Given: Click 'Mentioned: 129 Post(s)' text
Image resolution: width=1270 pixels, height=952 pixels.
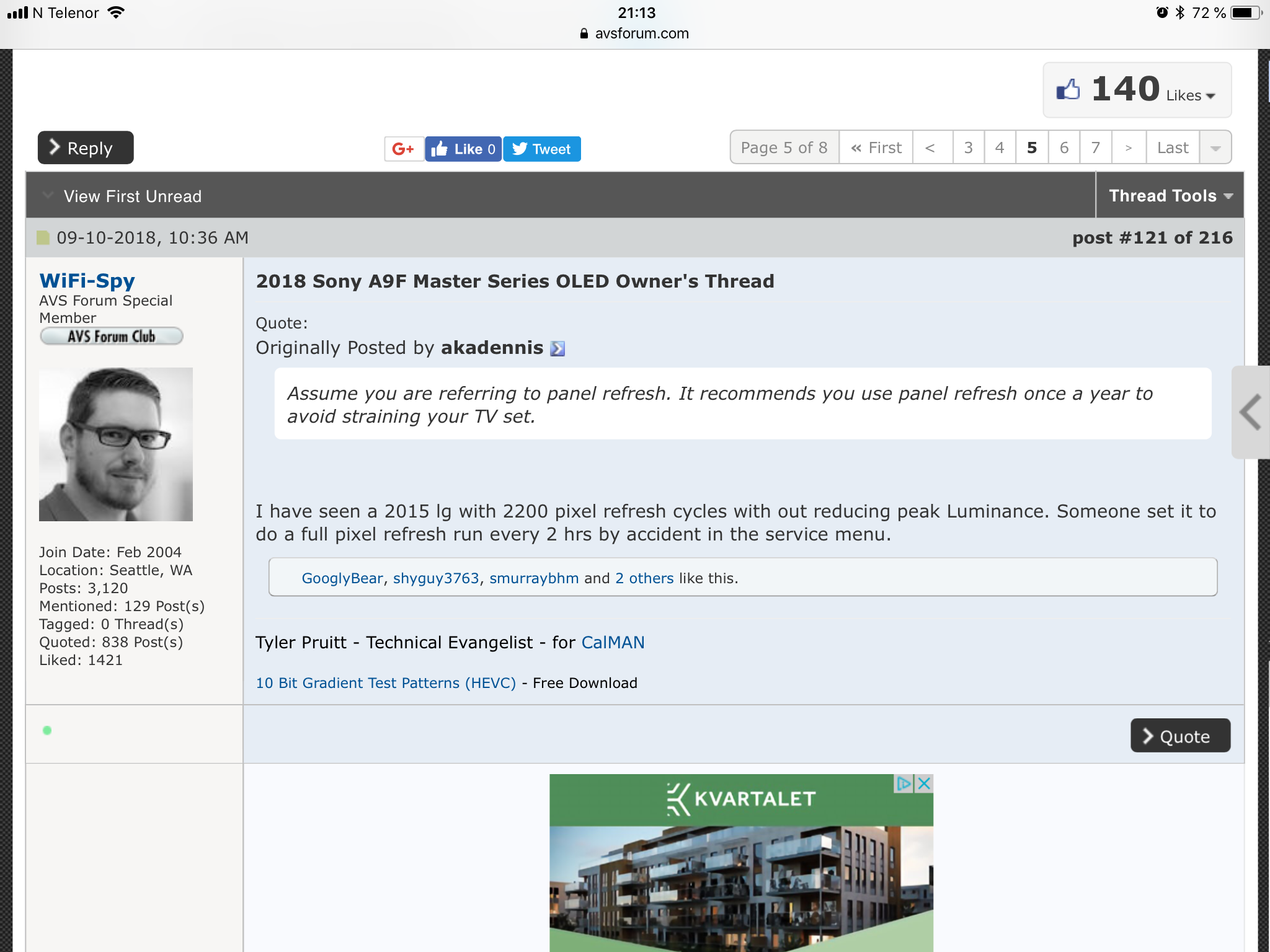Looking at the screenshot, I should (122, 606).
